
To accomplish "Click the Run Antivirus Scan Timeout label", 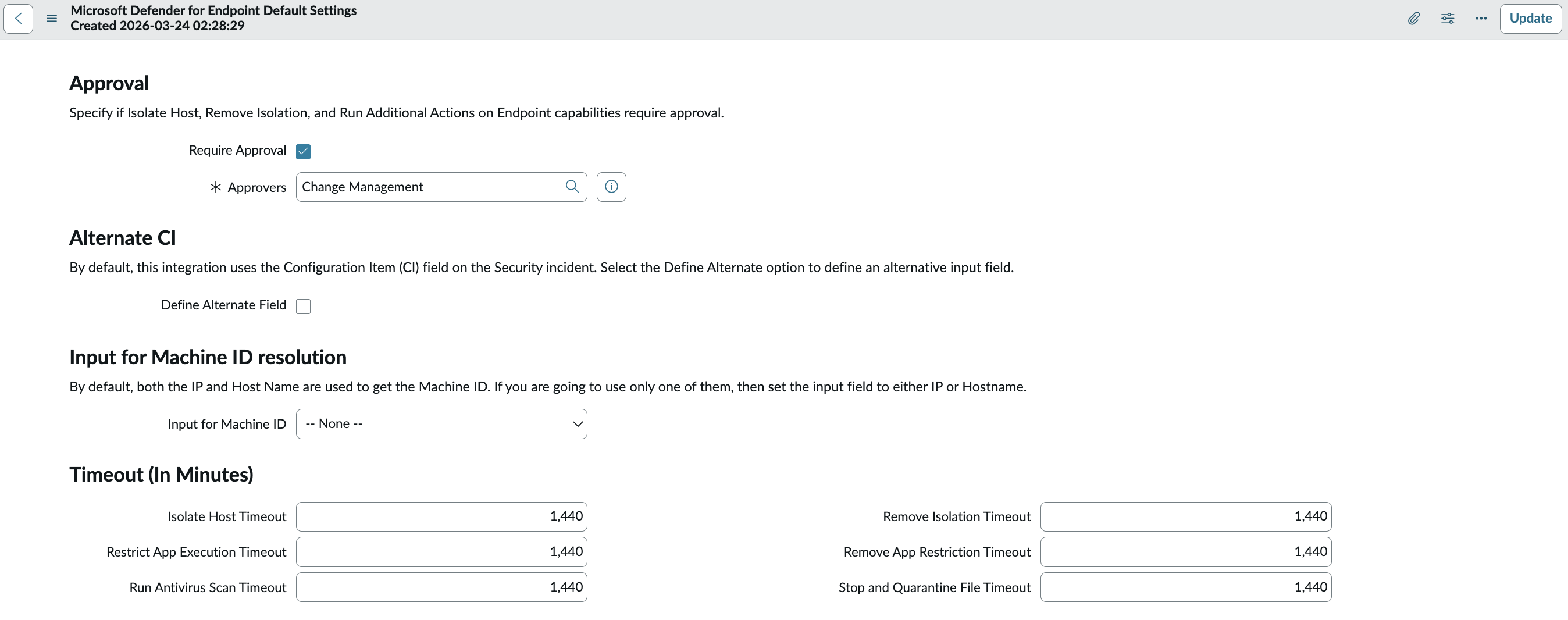I will [x=208, y=587].
